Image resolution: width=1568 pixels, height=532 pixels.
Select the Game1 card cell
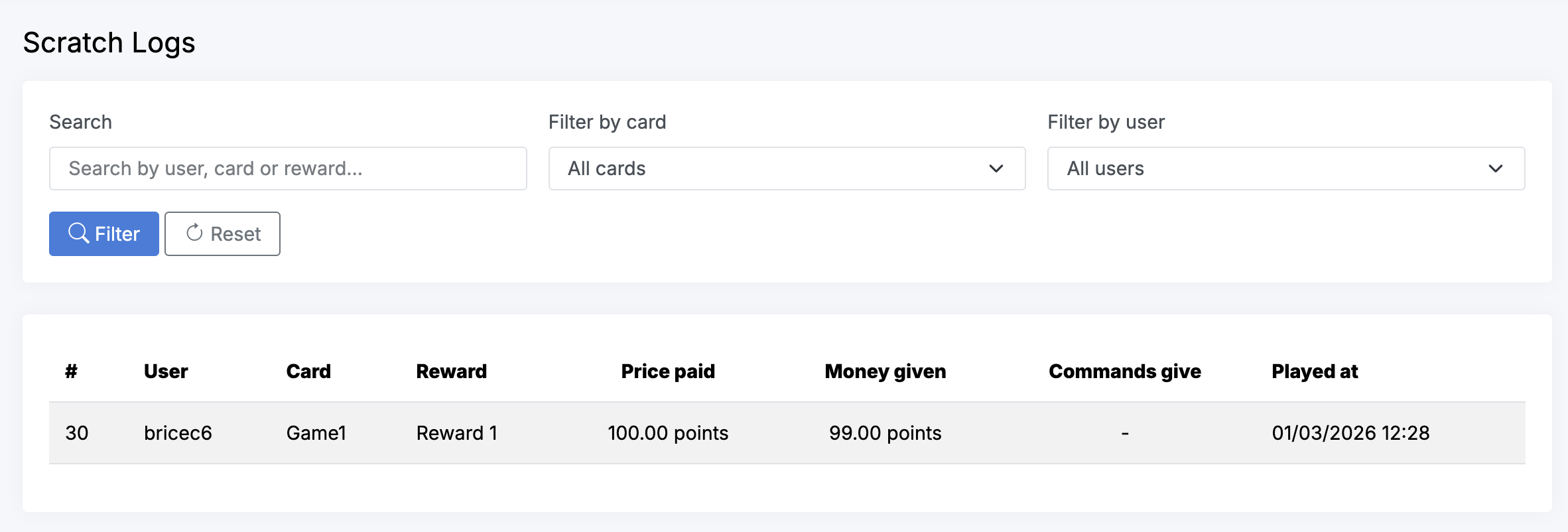point(316,433)
